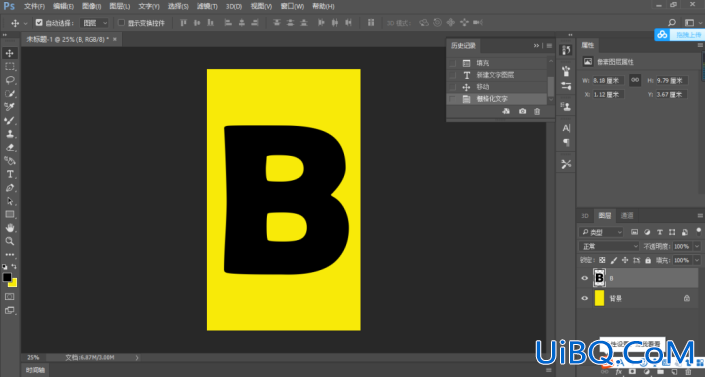The width and height of the screenshot is (705, 377).
Task: Toggle Auto-Select checkbox
Action: tap(39, 22)
